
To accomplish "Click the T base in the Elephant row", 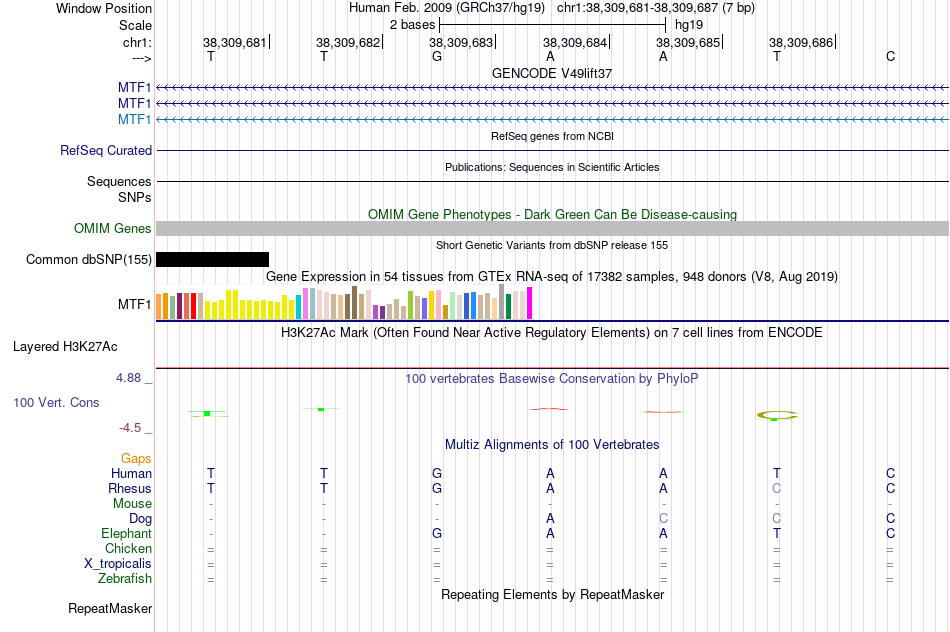I will coord(777,533).
